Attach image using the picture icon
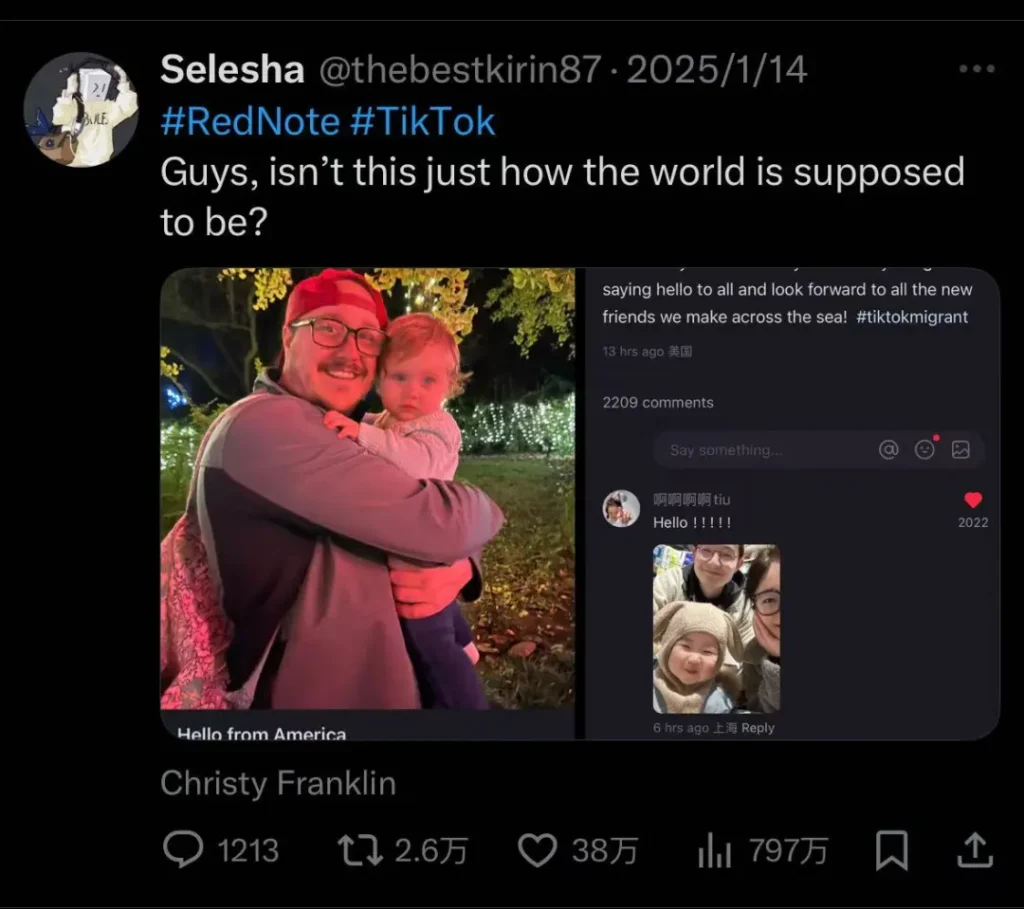 961,450
